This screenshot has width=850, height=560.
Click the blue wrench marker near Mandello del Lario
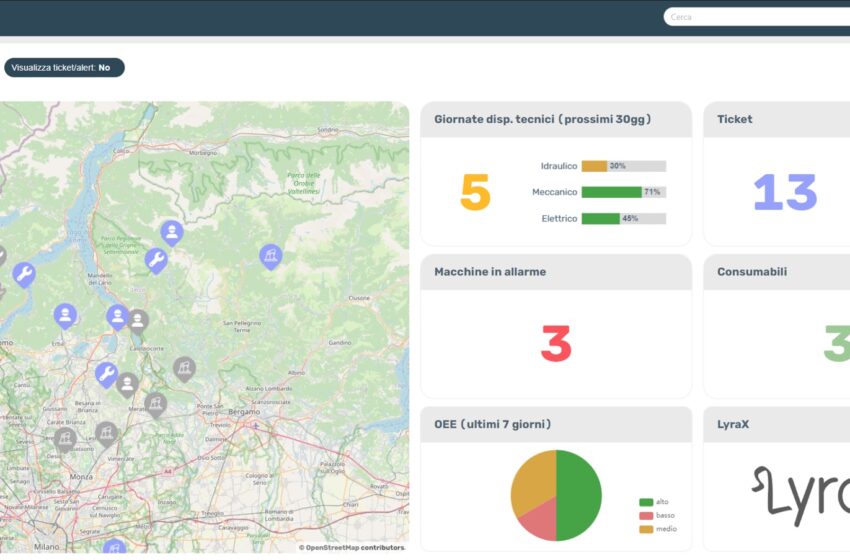click(x=155, y=261)
